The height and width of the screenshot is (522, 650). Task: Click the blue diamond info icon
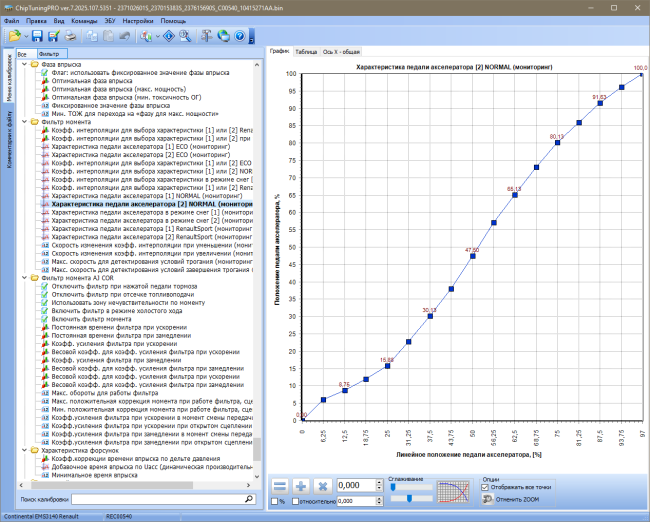pyautogui.click(x=169, y=36)
